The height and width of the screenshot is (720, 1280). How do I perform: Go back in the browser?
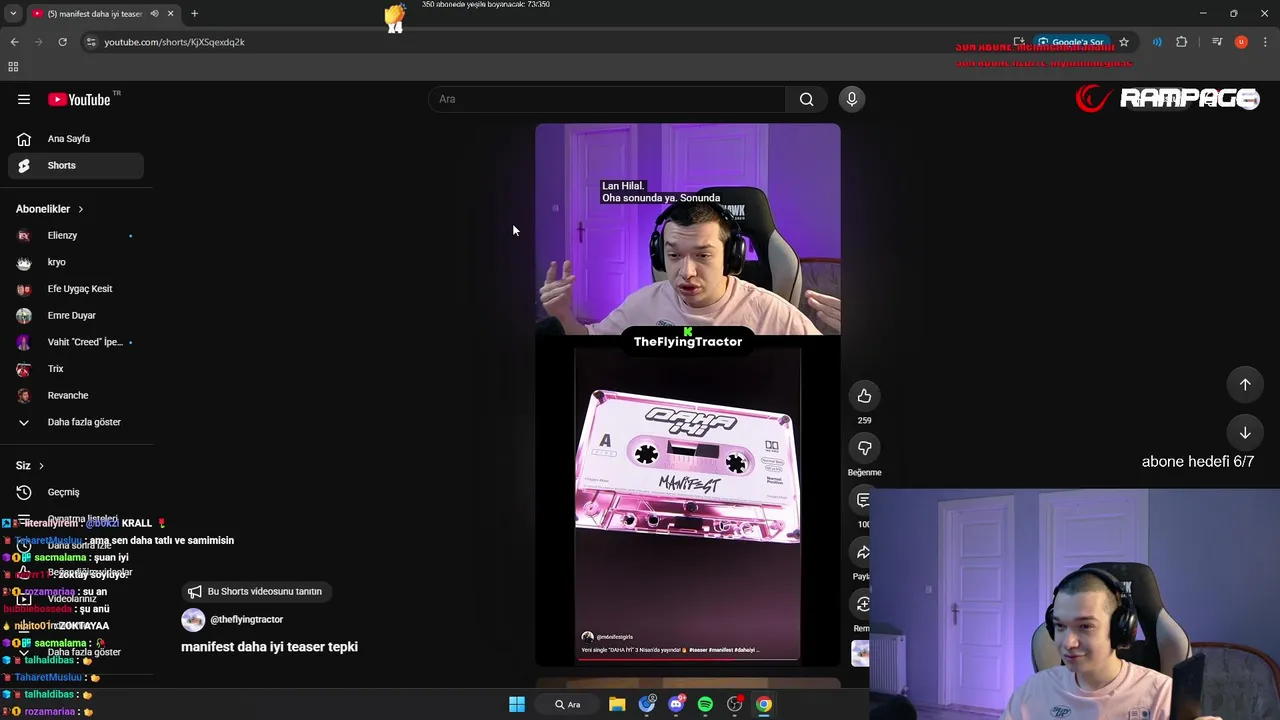point(14,42)
